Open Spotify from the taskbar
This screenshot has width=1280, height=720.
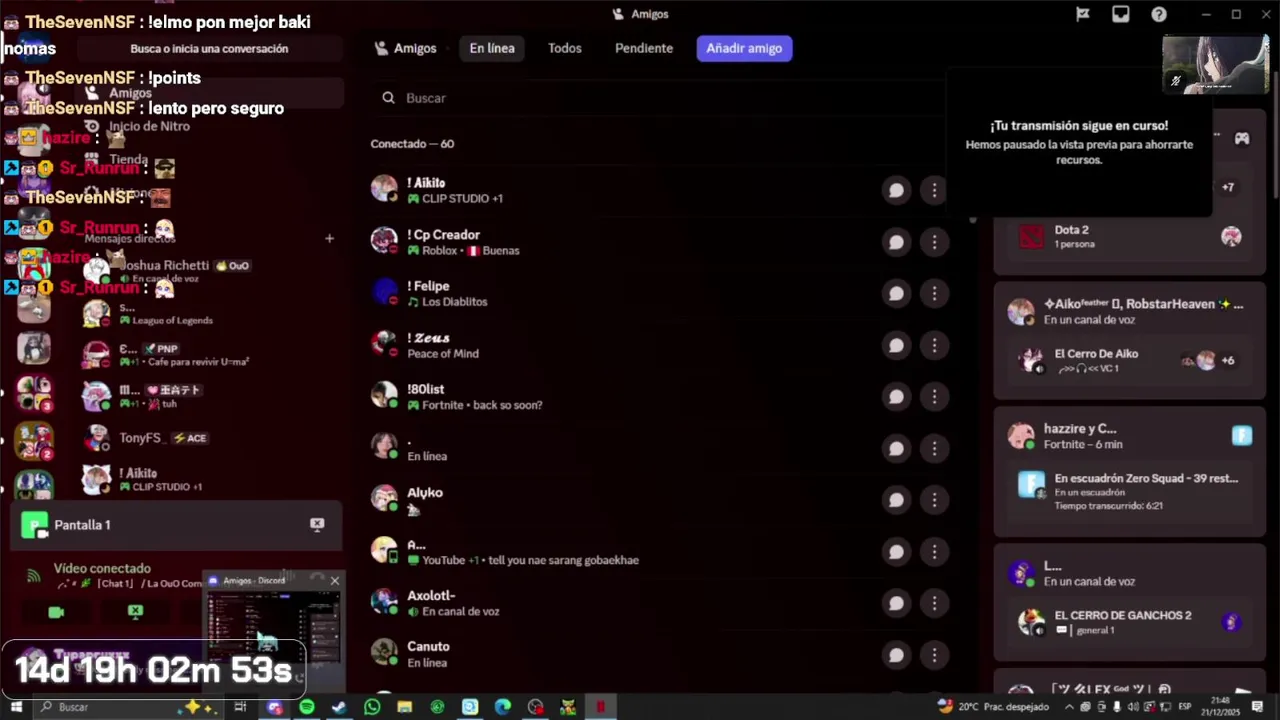pyautogui.click(x=307, y=707)
